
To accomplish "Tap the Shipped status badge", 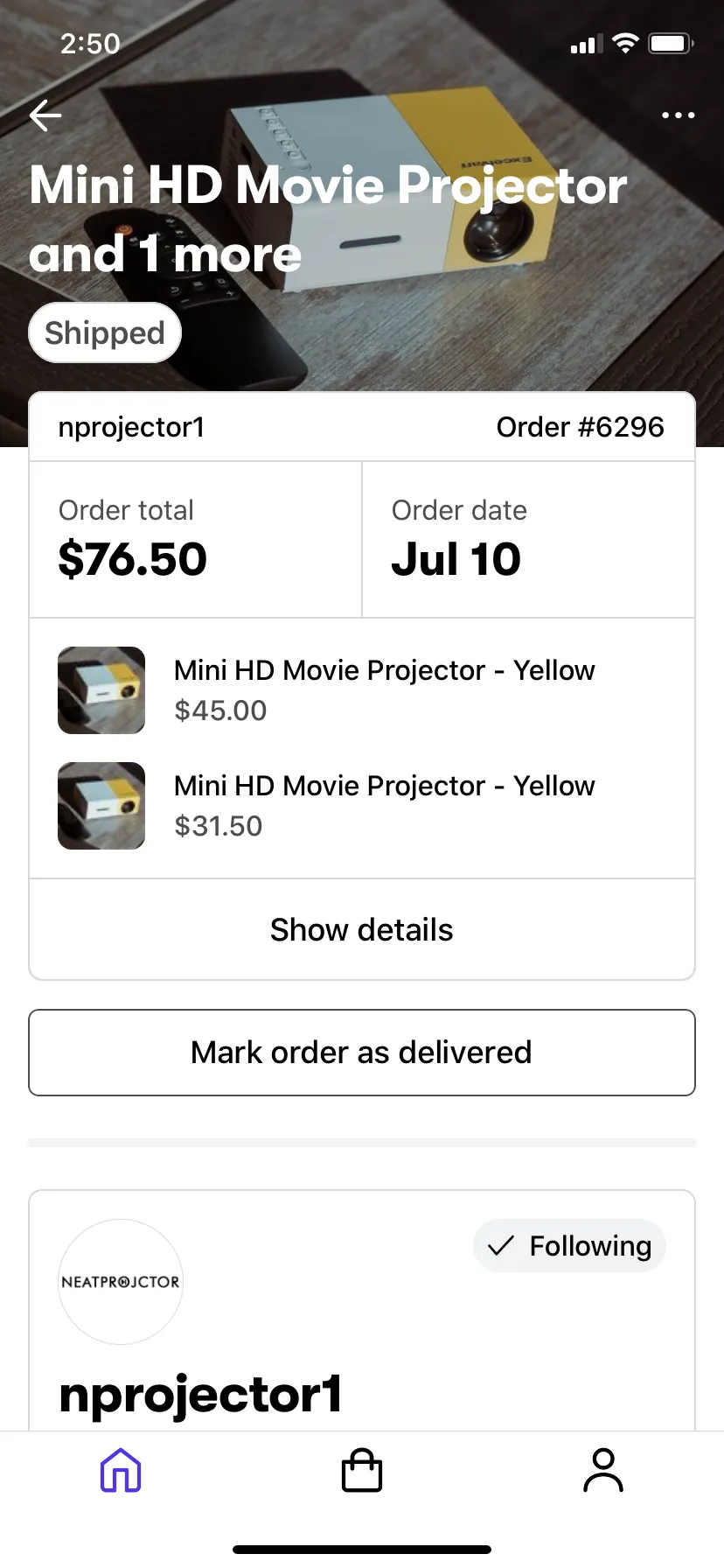I will click(x=105, y=332).
